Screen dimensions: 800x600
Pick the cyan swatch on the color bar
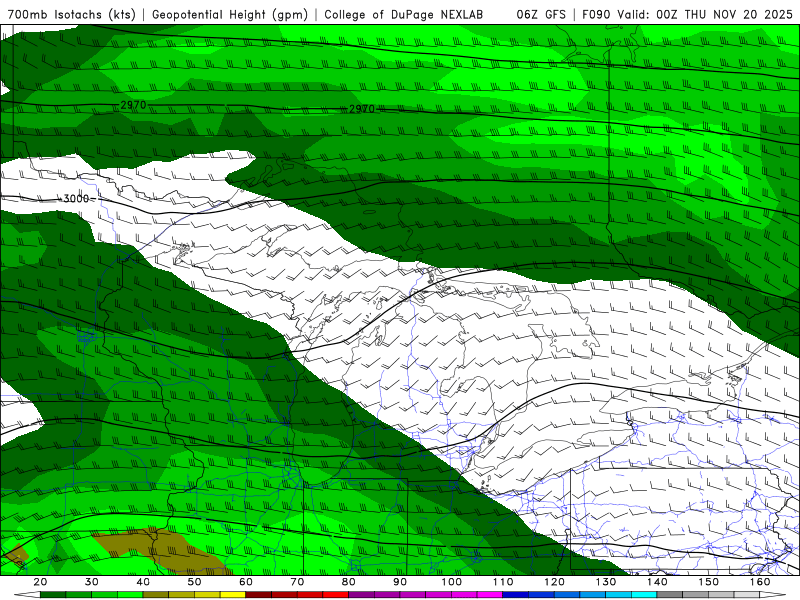tap(644, 595)
